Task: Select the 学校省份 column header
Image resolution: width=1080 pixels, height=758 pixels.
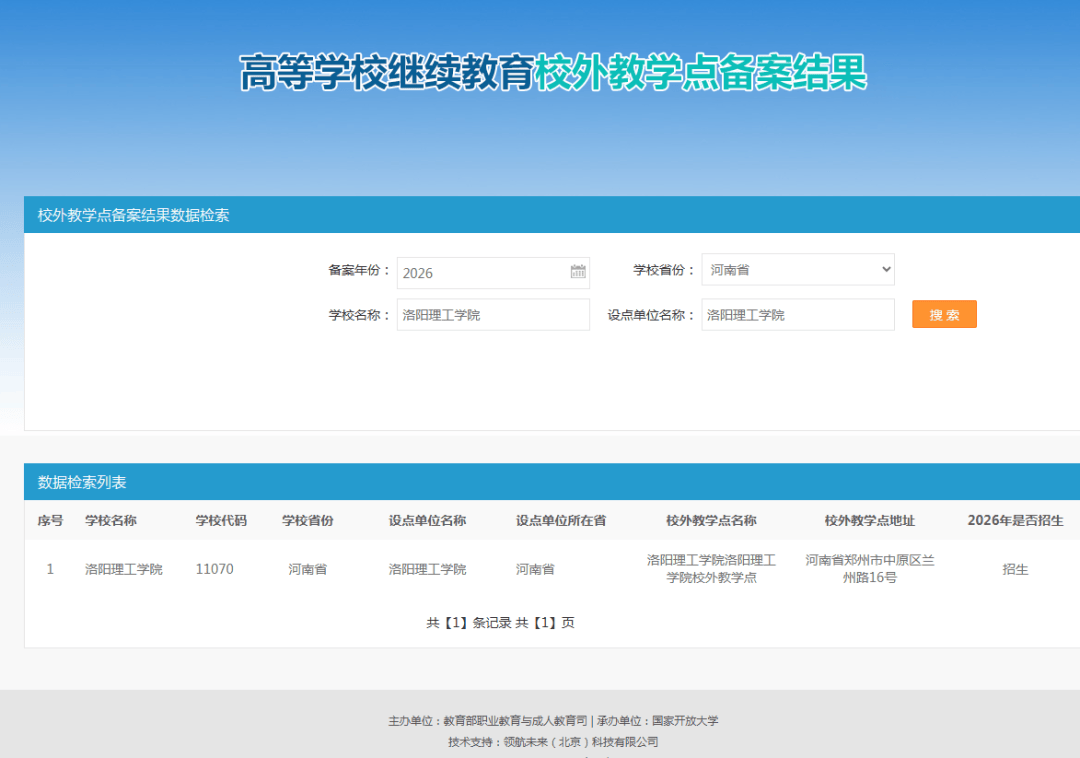Action: (x=308, y=520)
